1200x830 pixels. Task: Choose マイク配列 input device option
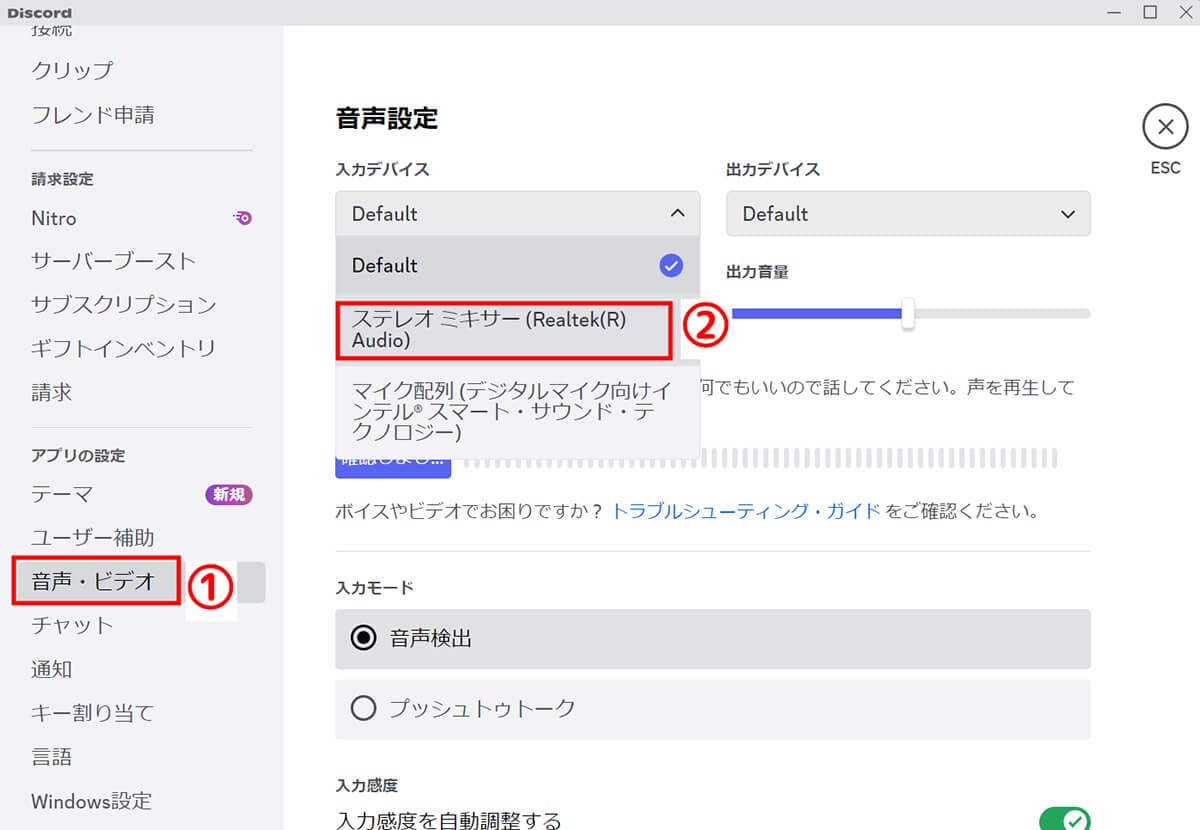click(518, 410)
